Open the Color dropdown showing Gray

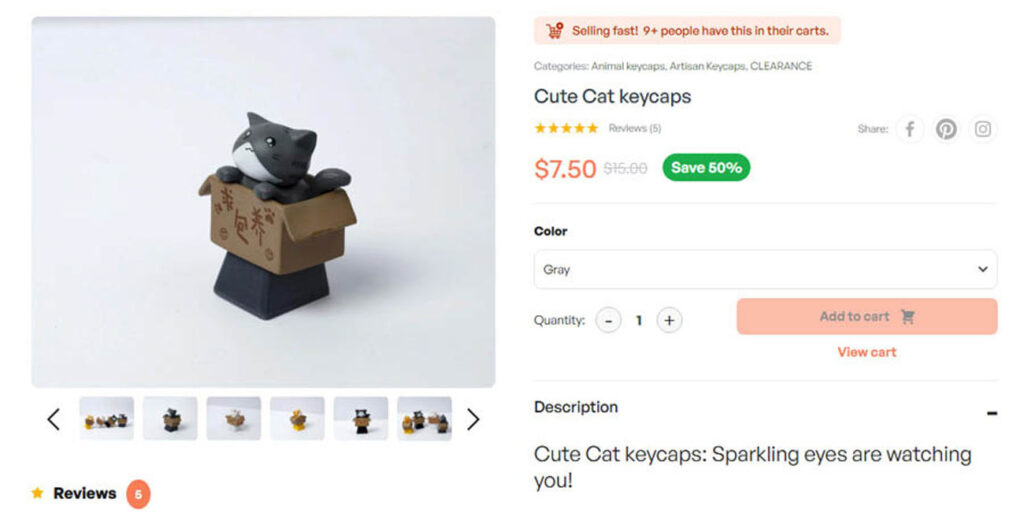coord(765,269)
